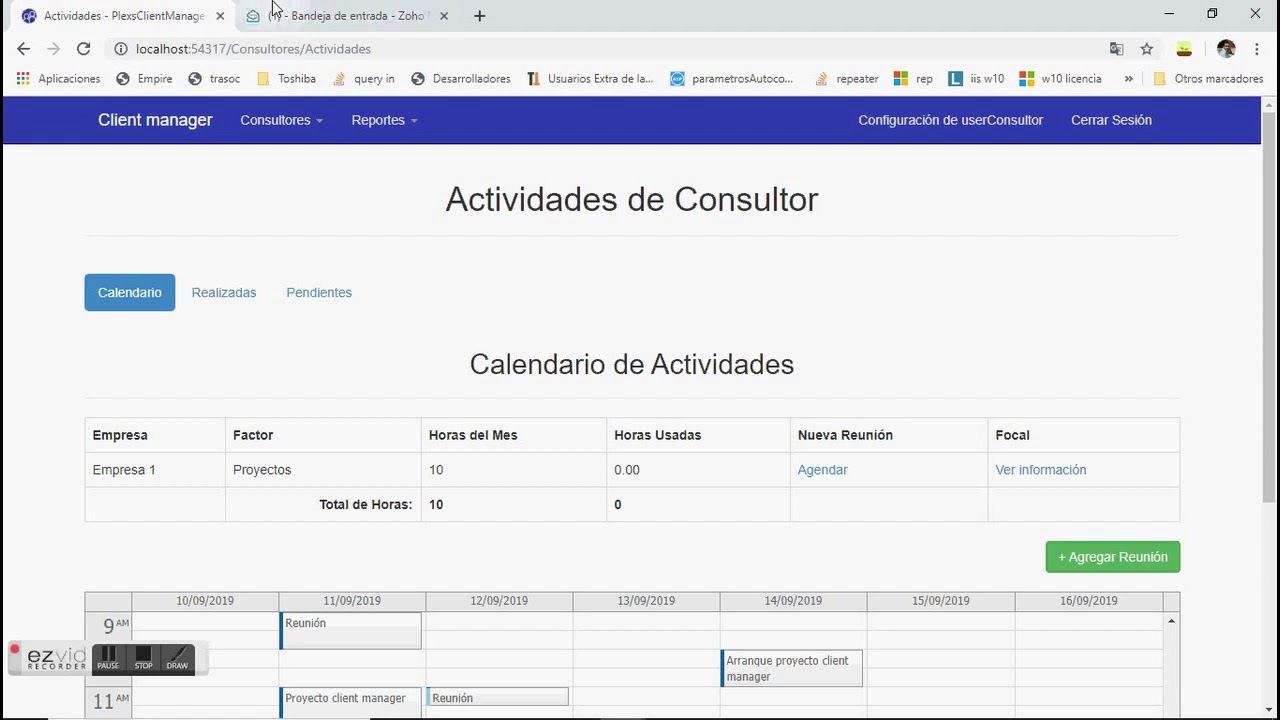Click the browser forward arrow

click(x=53, y=49)
